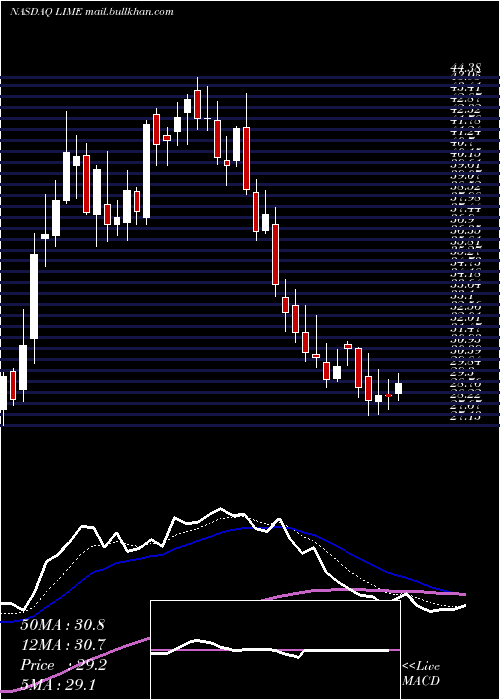Click the NASDAQ LIME chart title
Screen dimensions: 500x700
[46, 12]
